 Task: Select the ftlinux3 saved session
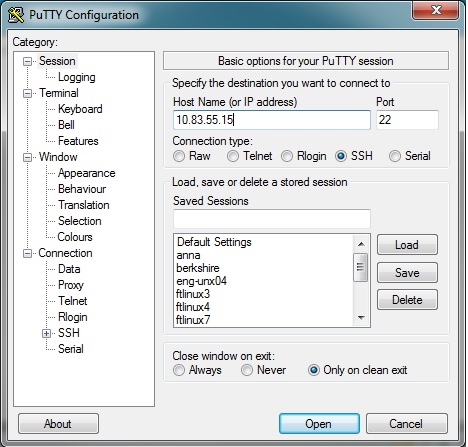click(x=264, y=294)
